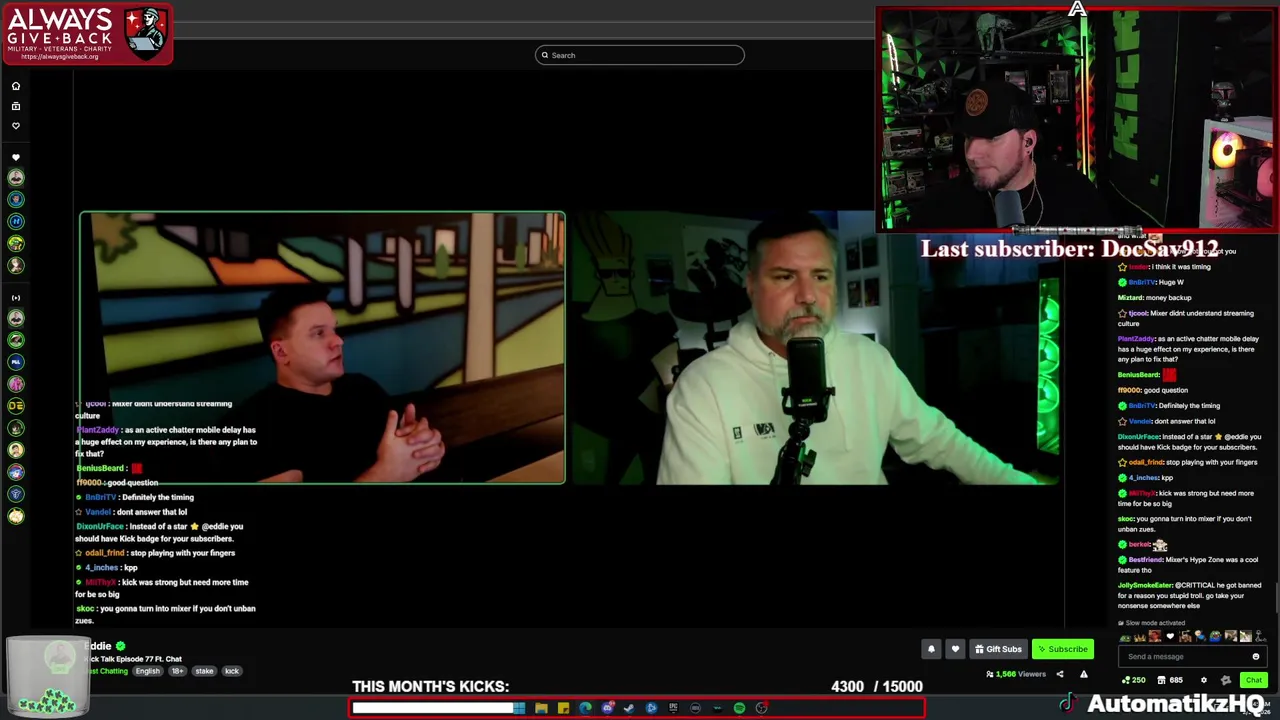Open the channel avatar with yellow DE letters
Image resolution: width=1280 pixels, height=720 pixels.
point(16,406)
